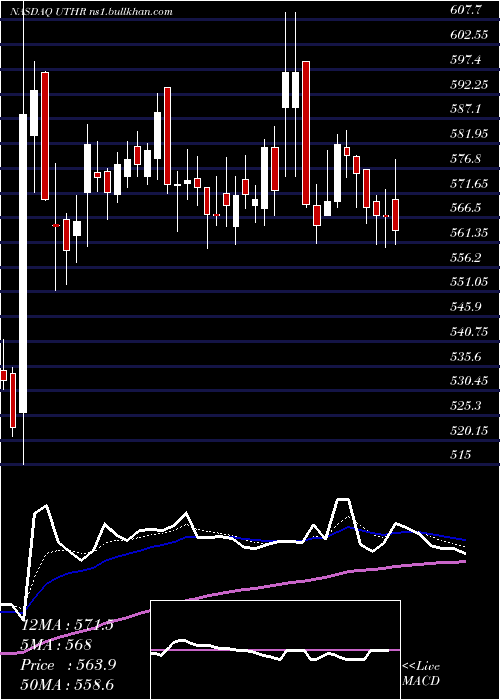Click the 556.2 price axis label
Image resolution: width=500 pixels, height=700 pixels.
[x=466, y=258]
